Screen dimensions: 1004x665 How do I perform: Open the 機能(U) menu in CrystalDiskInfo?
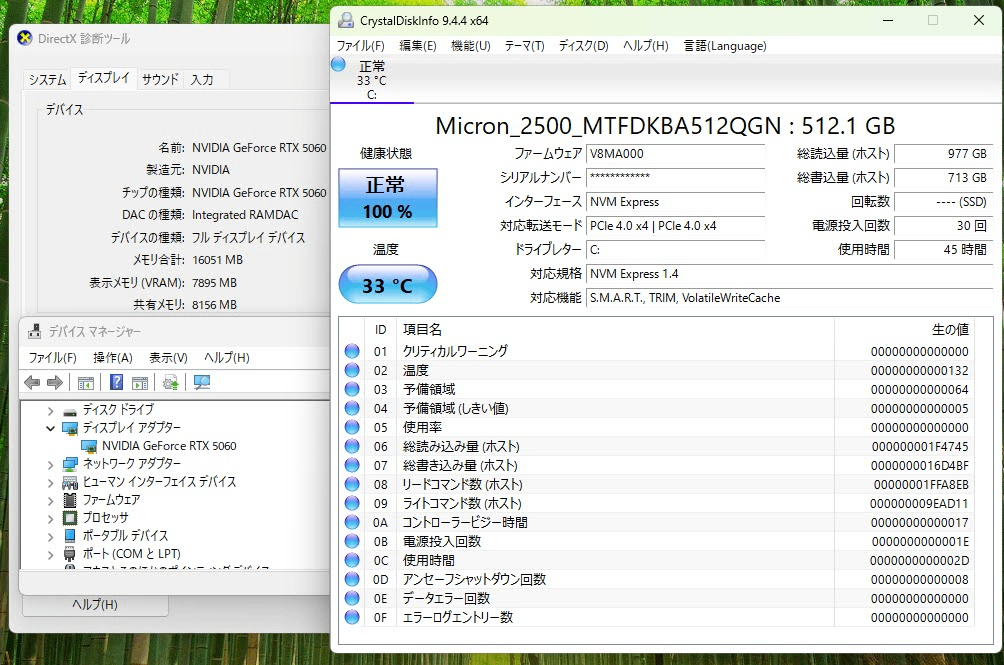471,45
